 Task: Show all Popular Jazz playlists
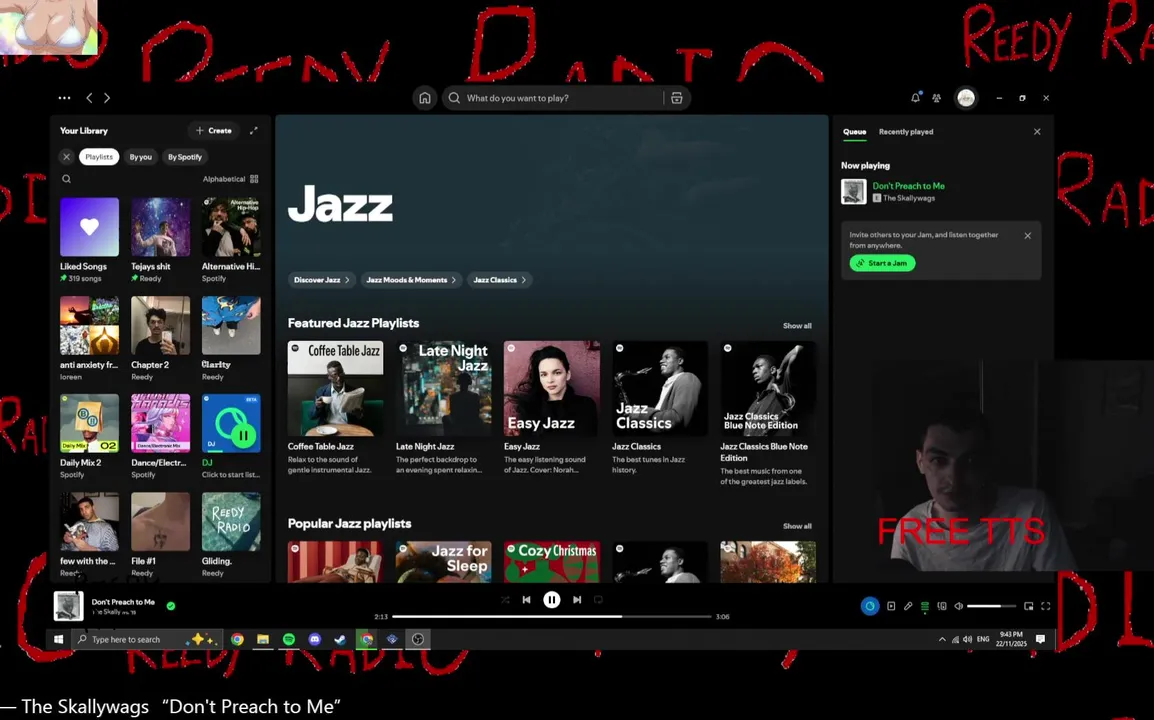(797, 526)
